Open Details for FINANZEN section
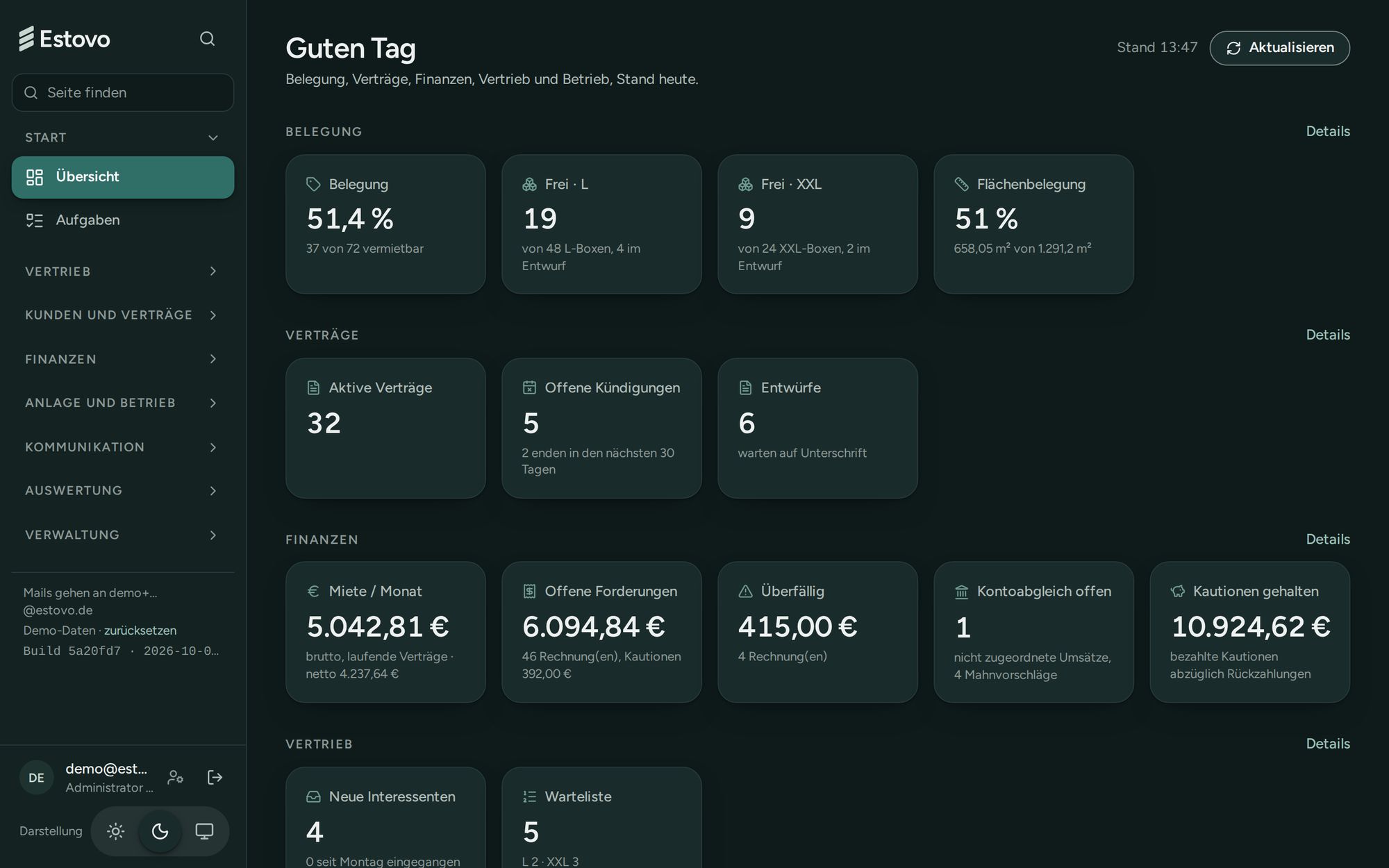 tap(1328, 539)
